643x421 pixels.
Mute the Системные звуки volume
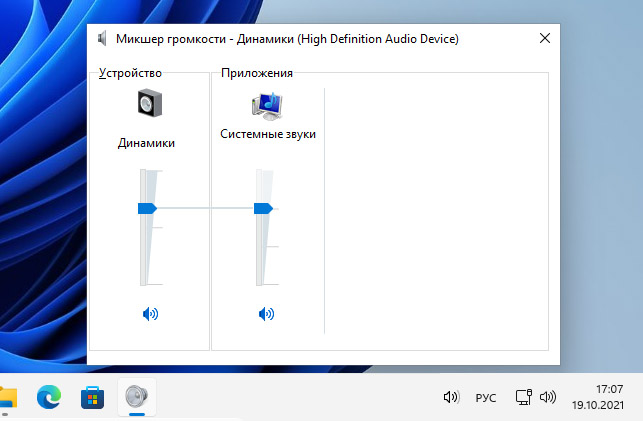pos(266,314)
